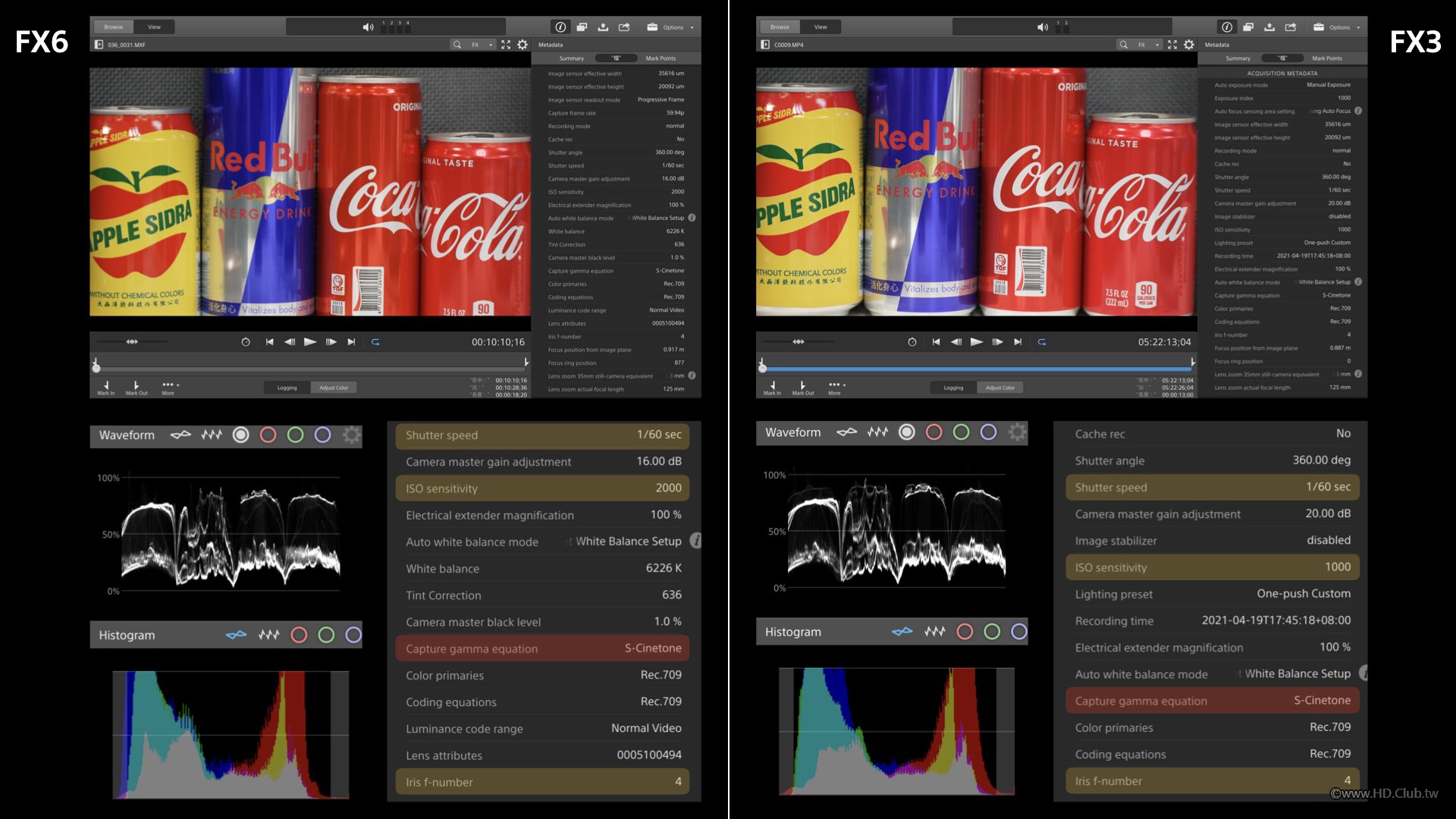Step back one frame in FX6 player

coord(290,342)
